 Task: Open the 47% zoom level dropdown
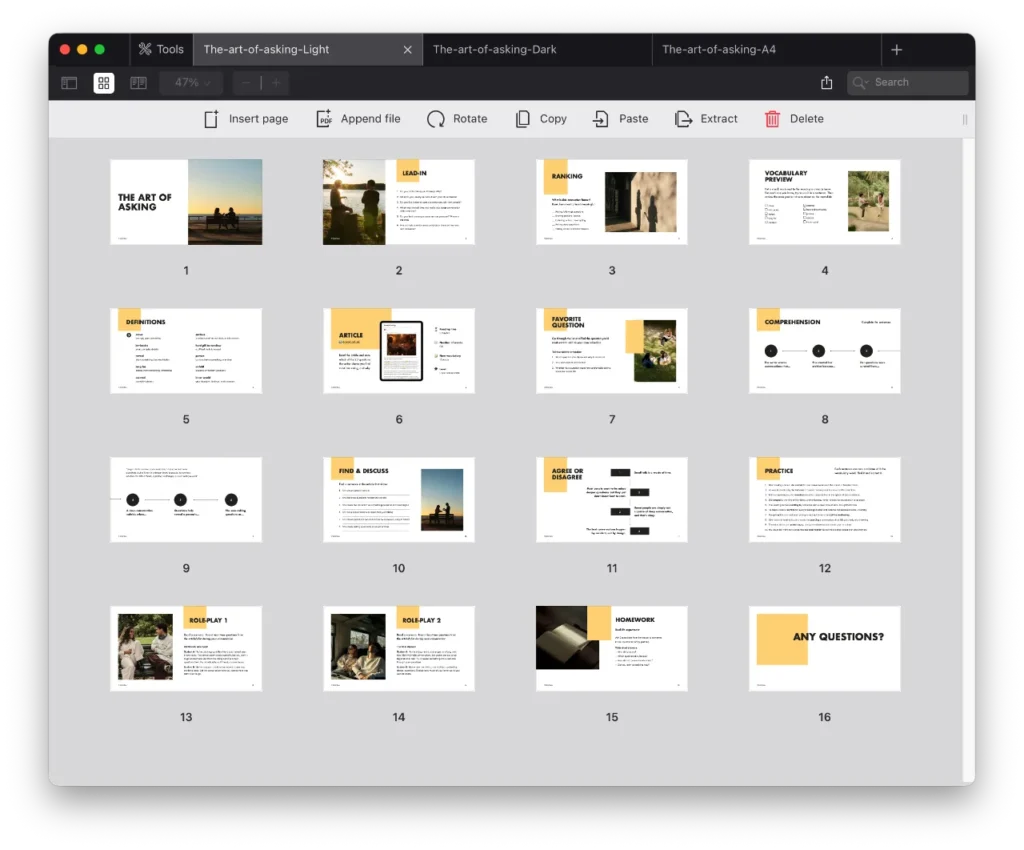(x=190, y=82)
